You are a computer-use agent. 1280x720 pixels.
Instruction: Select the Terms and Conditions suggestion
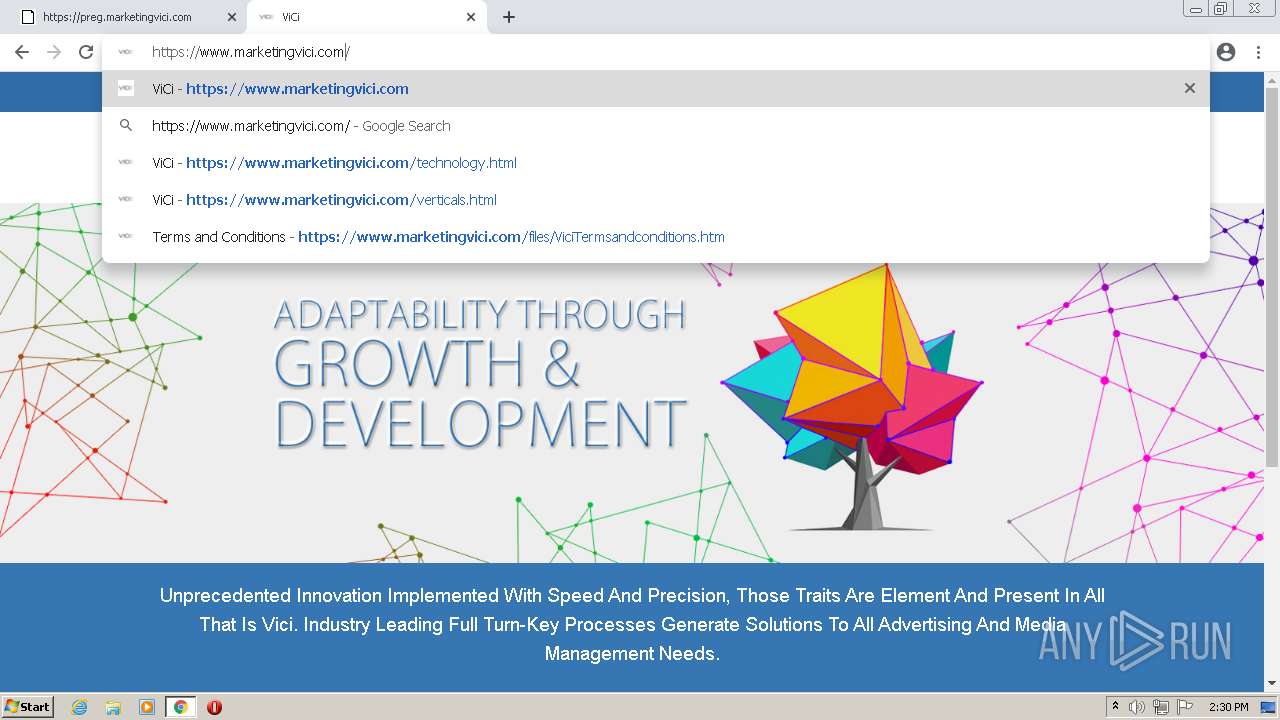click(x=655, y=236)
